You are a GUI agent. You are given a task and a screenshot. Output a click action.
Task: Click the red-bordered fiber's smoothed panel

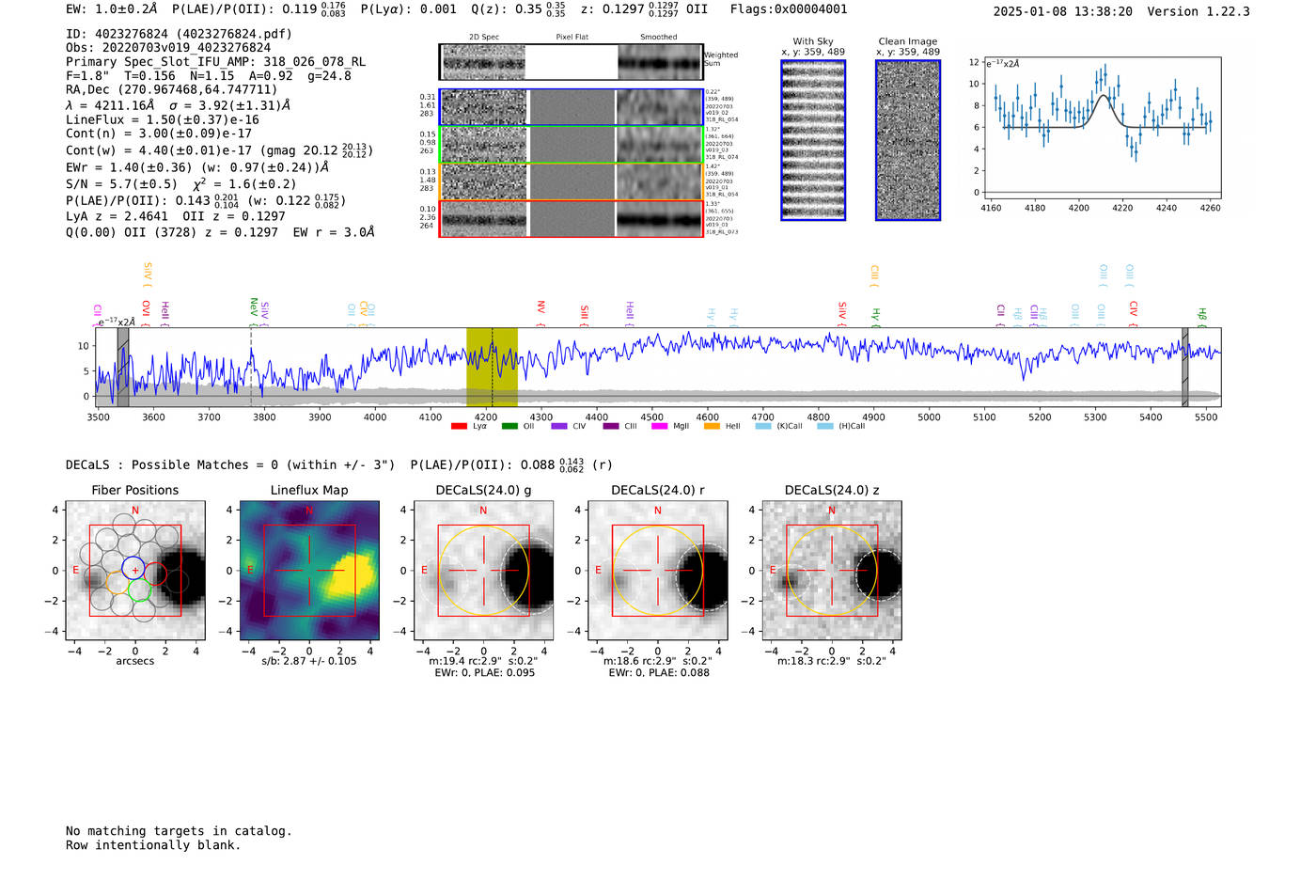click(x=660, y=219)
